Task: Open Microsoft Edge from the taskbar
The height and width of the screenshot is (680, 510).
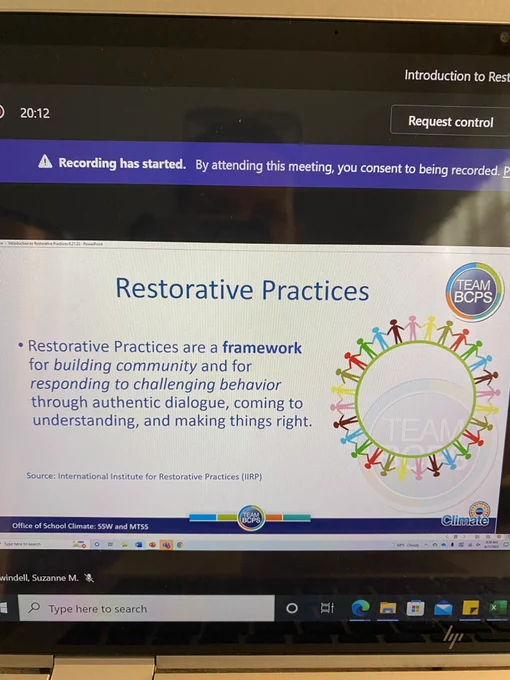Action: [360, 608]
